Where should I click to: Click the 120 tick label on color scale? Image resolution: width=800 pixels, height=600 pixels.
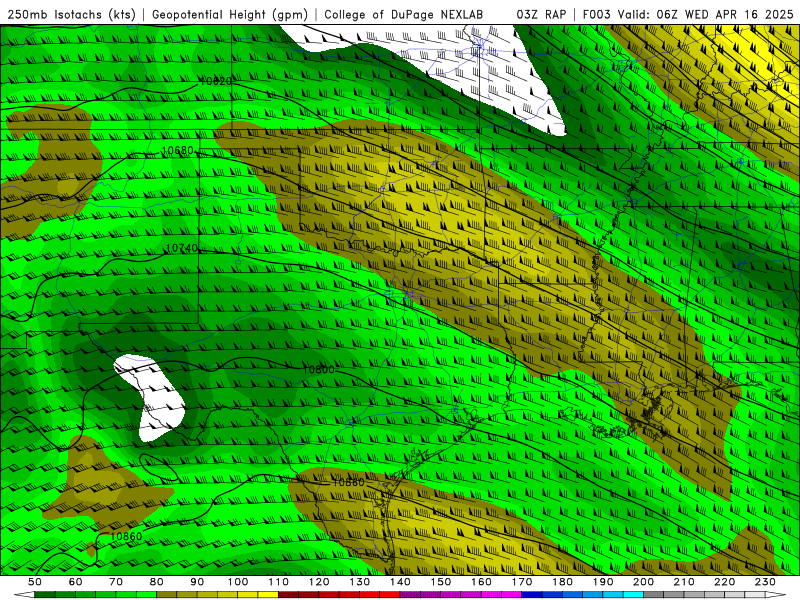[x=319, y=582]
